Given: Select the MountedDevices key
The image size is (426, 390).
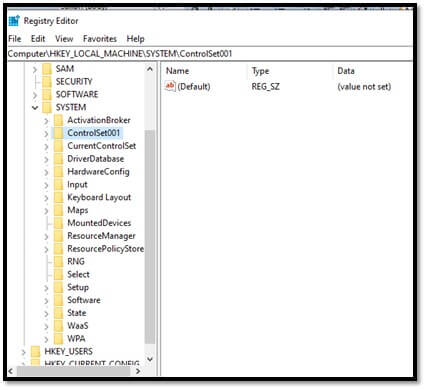Looking at the screenshot, I should point(99,223).
